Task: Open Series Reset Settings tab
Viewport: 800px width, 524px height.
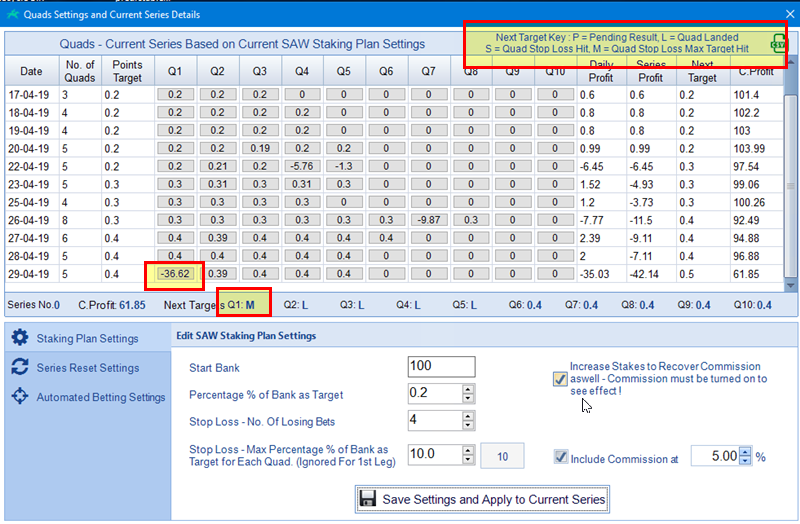Action: pos(88,367)
